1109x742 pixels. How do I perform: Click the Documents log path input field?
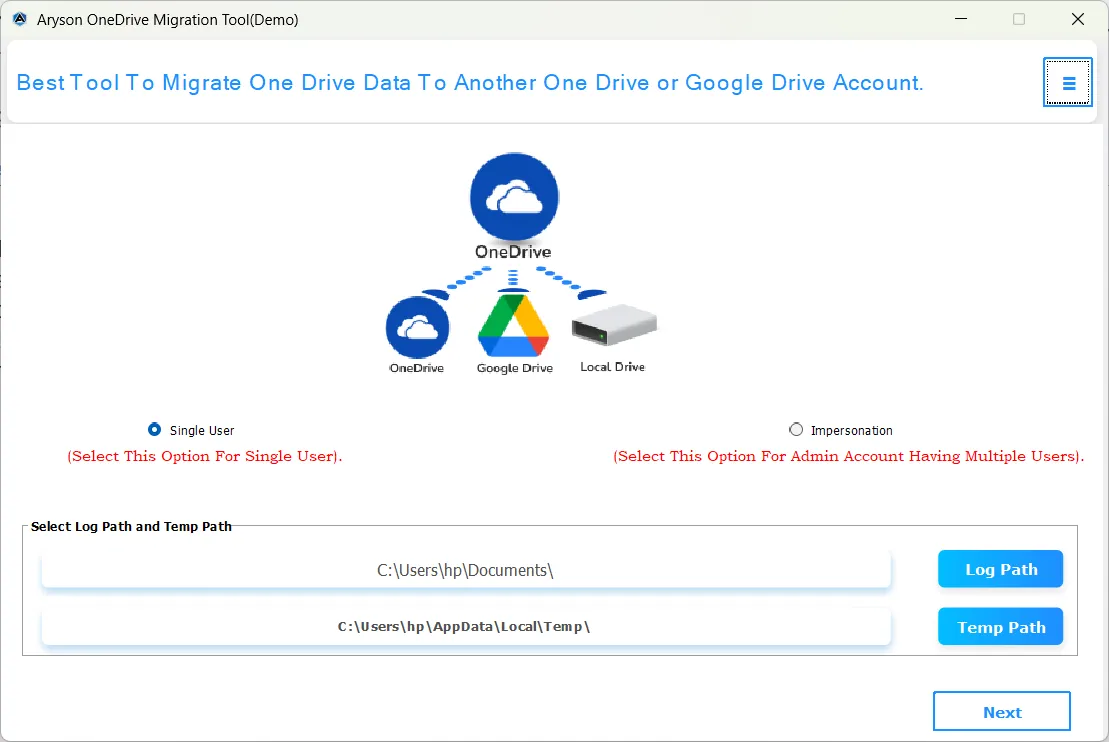[466, 568]
